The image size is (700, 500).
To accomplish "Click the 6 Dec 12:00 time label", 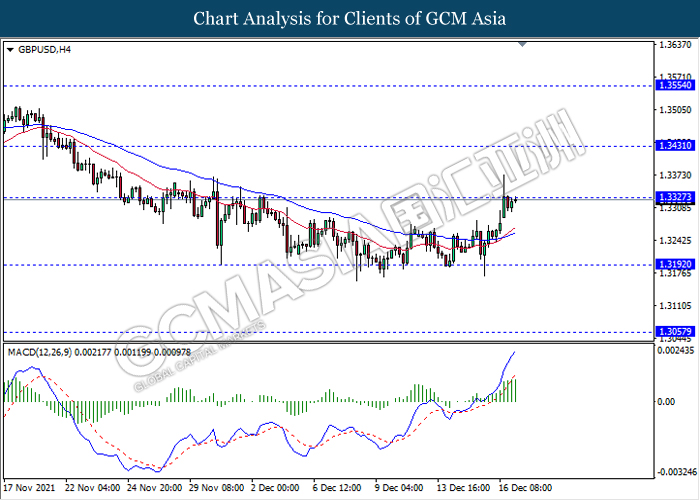I will (x=337, y=488).
